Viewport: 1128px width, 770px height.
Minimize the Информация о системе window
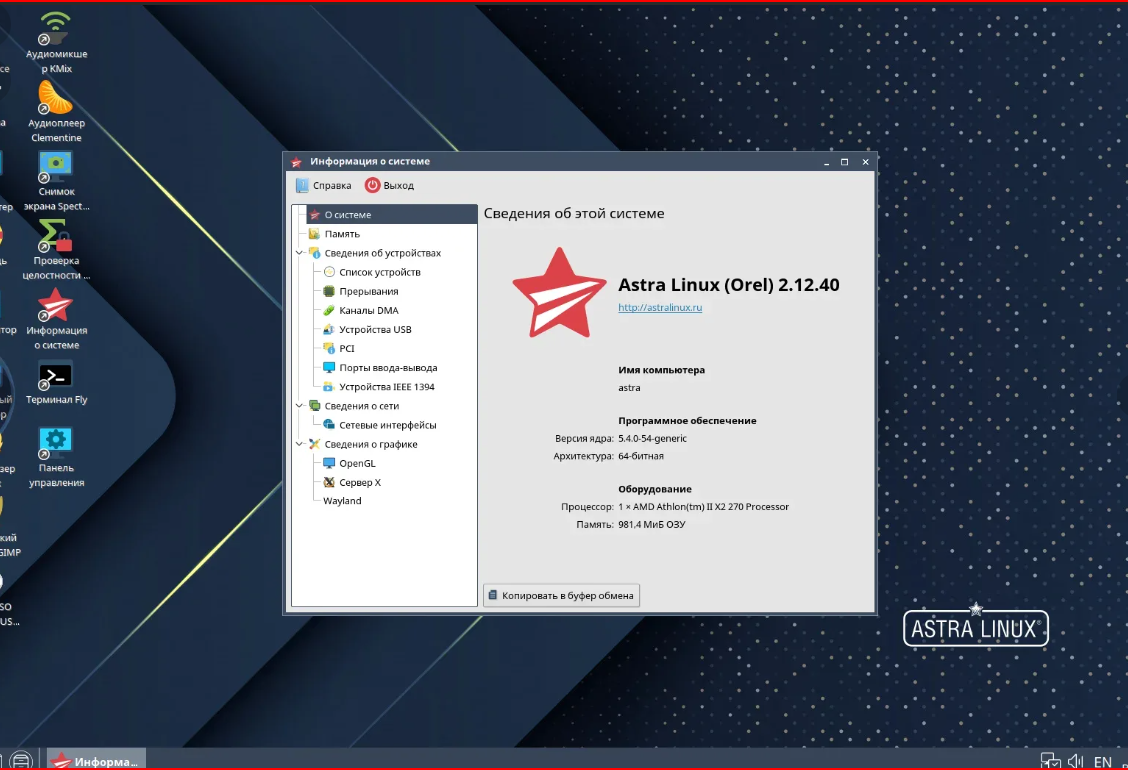tap(826, 162)
